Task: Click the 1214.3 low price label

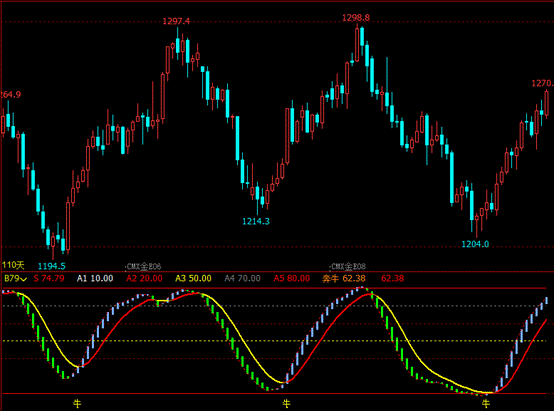Action: click(256, 222)
